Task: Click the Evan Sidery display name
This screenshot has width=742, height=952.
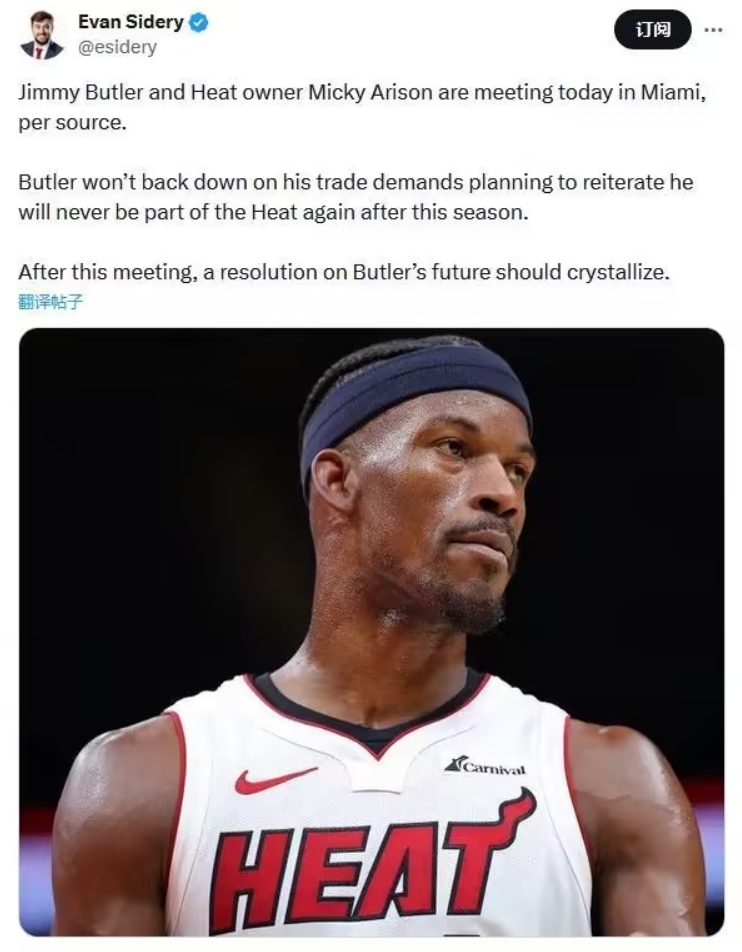Action: (131, 22)
